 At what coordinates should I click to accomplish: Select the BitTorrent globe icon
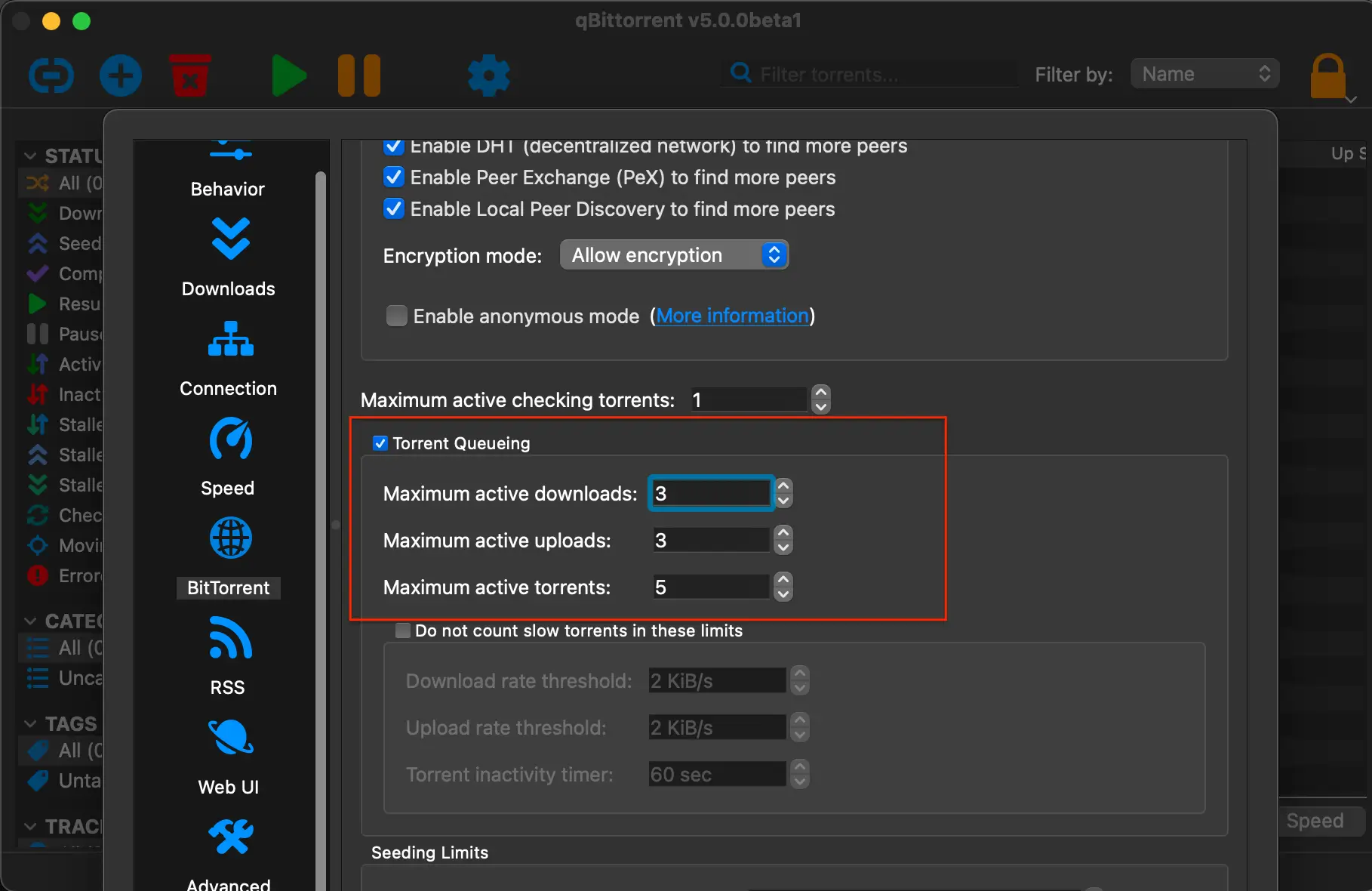pos(231,538)
